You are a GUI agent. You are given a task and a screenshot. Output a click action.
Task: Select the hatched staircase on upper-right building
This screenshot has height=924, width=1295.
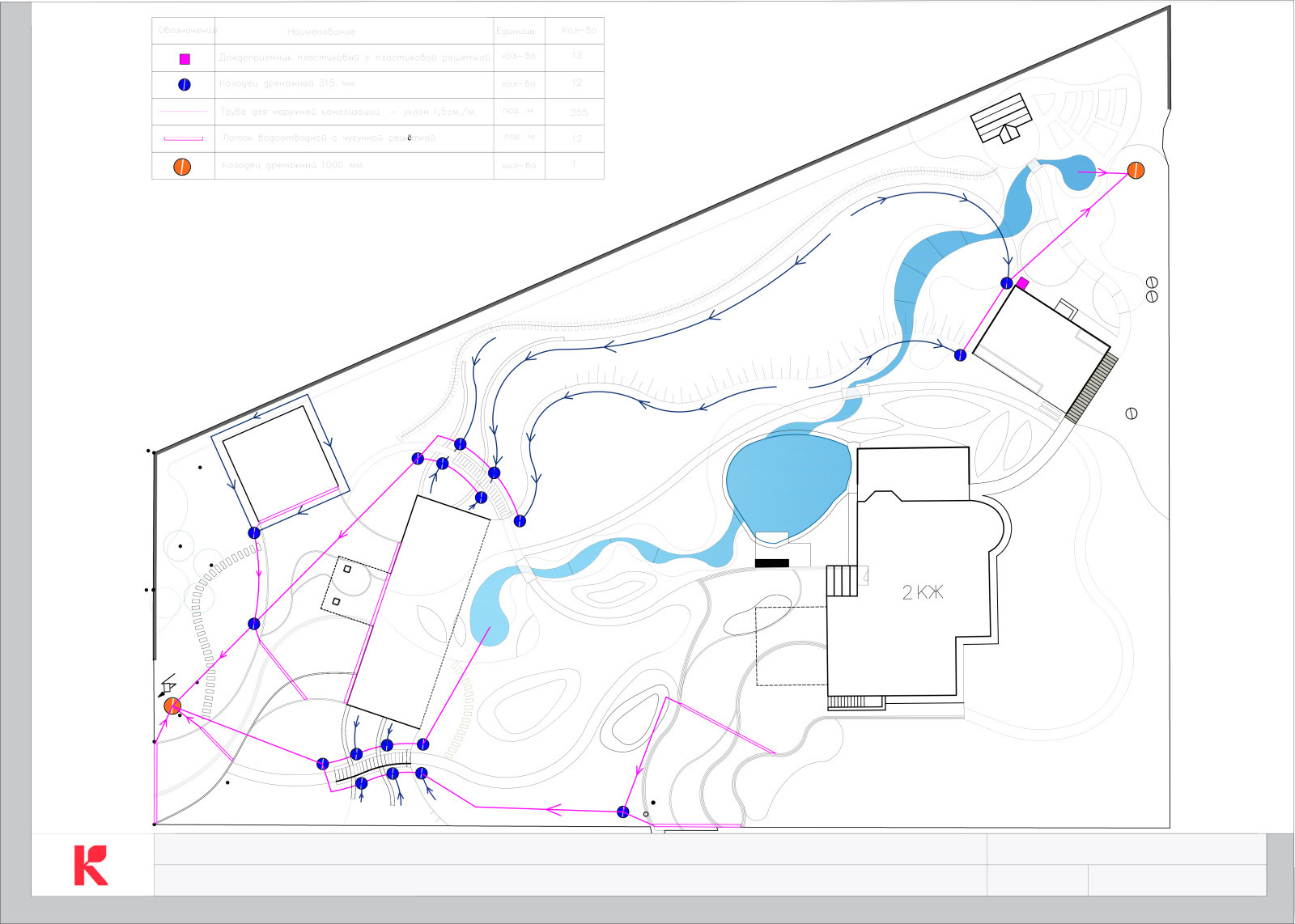(1091, 388)
